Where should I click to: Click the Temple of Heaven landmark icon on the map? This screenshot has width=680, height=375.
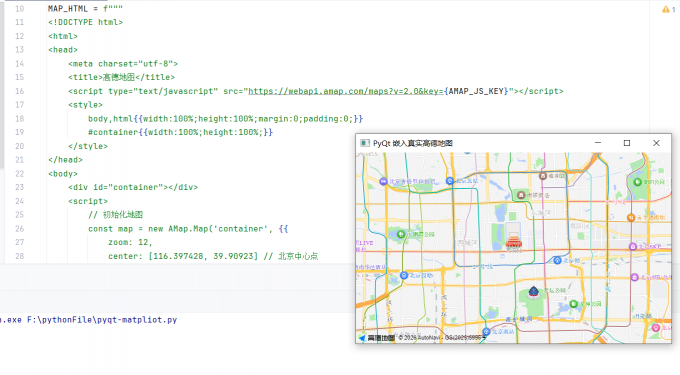pyautogui.click(x=533, y=292)
